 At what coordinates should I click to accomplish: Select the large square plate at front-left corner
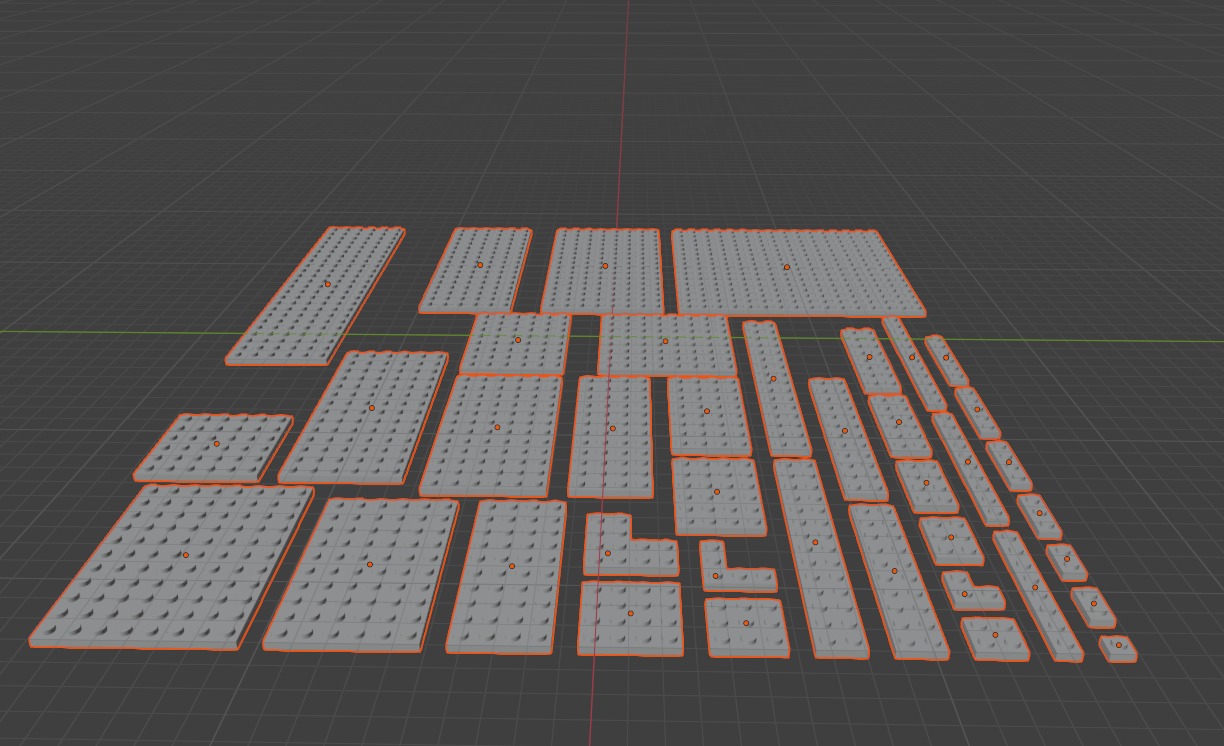(x=172, y=567)
